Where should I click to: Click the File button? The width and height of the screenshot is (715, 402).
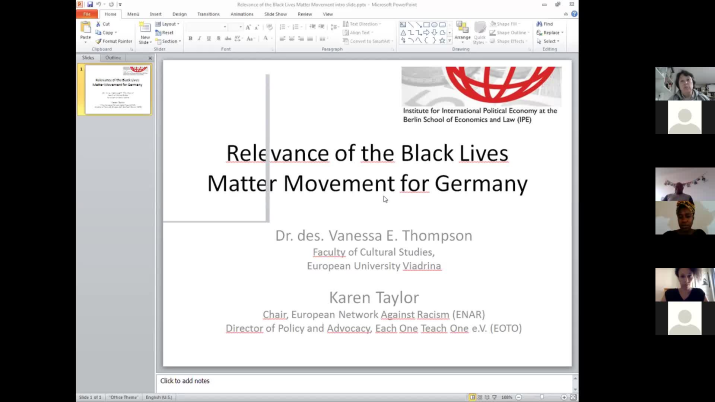(86, 14)
